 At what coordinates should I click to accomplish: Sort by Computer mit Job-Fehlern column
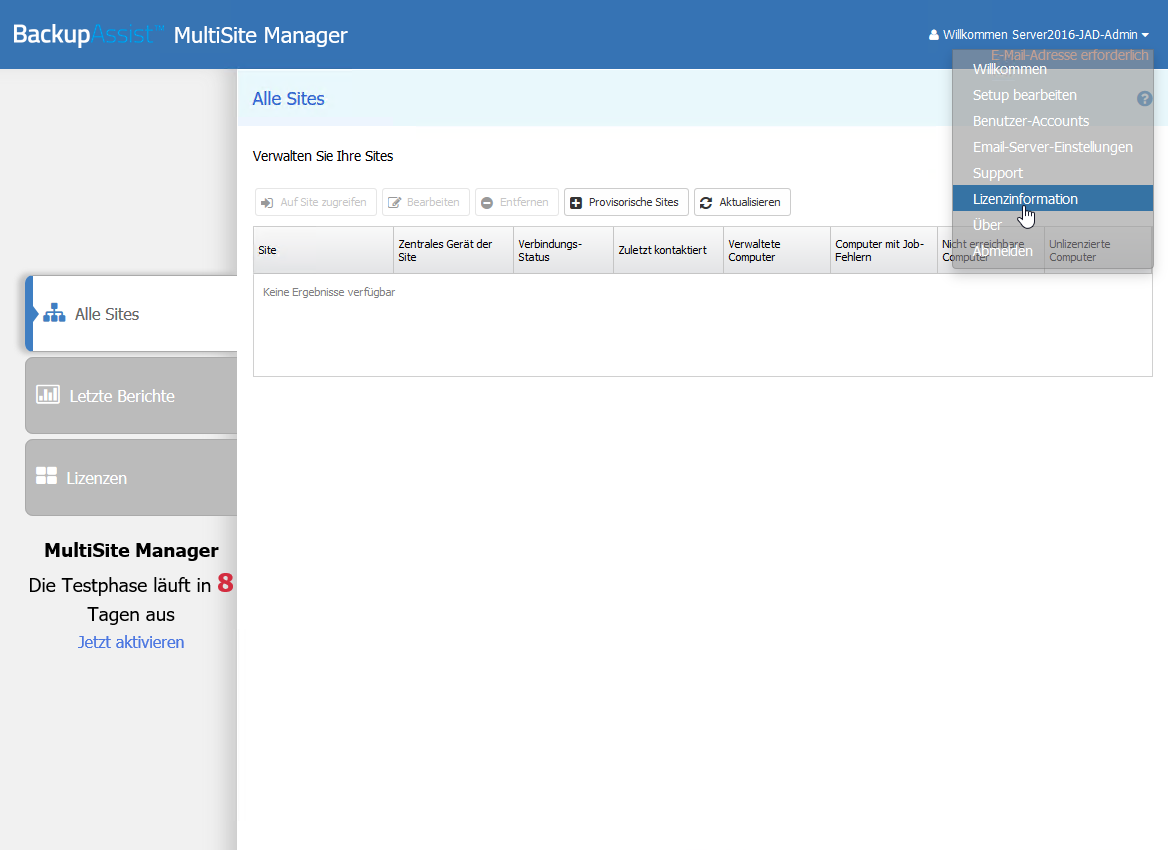coord(883,250)
